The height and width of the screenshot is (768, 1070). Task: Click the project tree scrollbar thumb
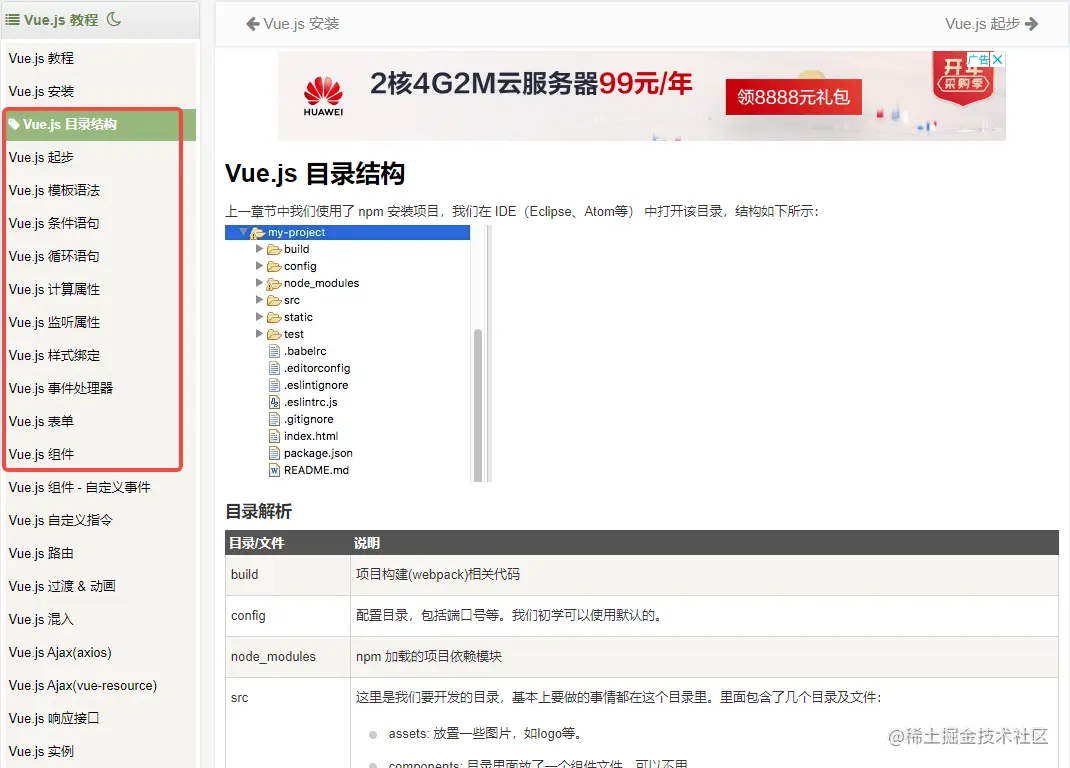coord(478,405)
